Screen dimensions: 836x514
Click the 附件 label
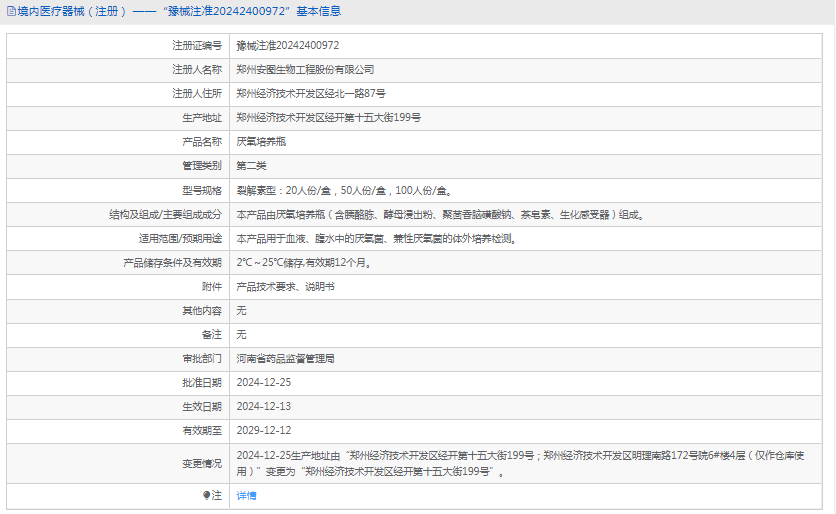tap(212, 287)
